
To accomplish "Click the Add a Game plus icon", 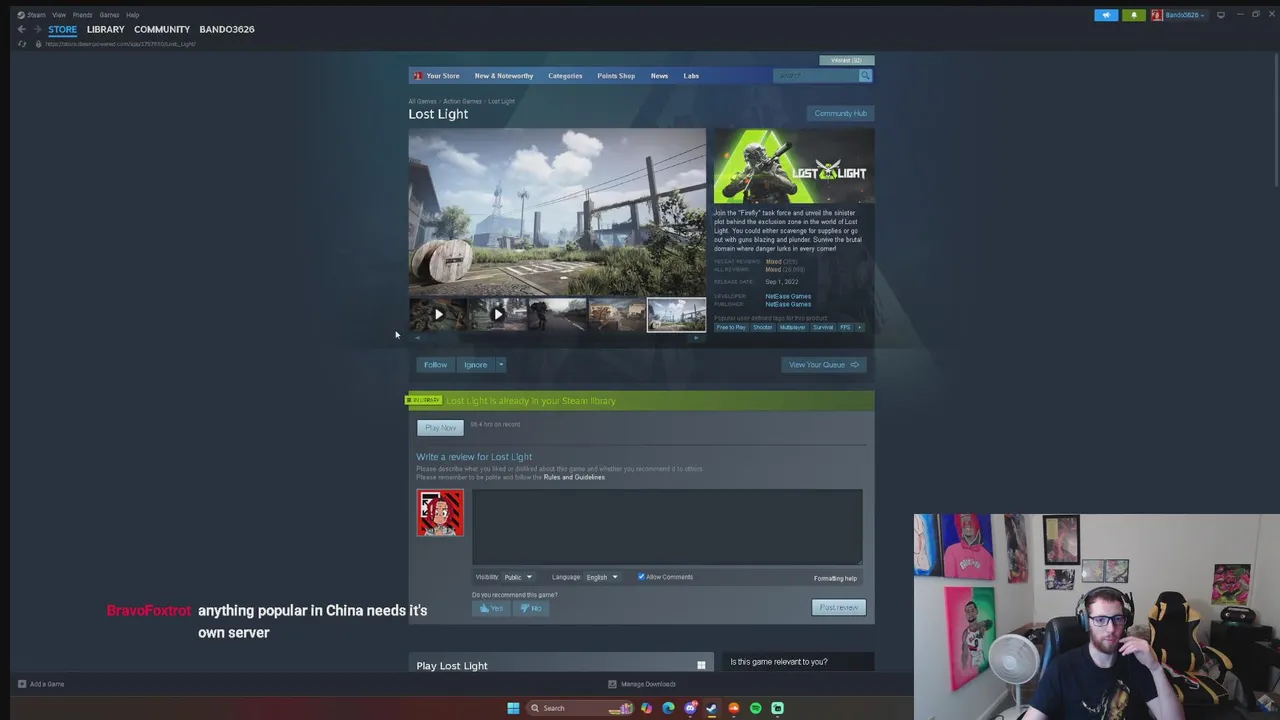I will (21, 684).
